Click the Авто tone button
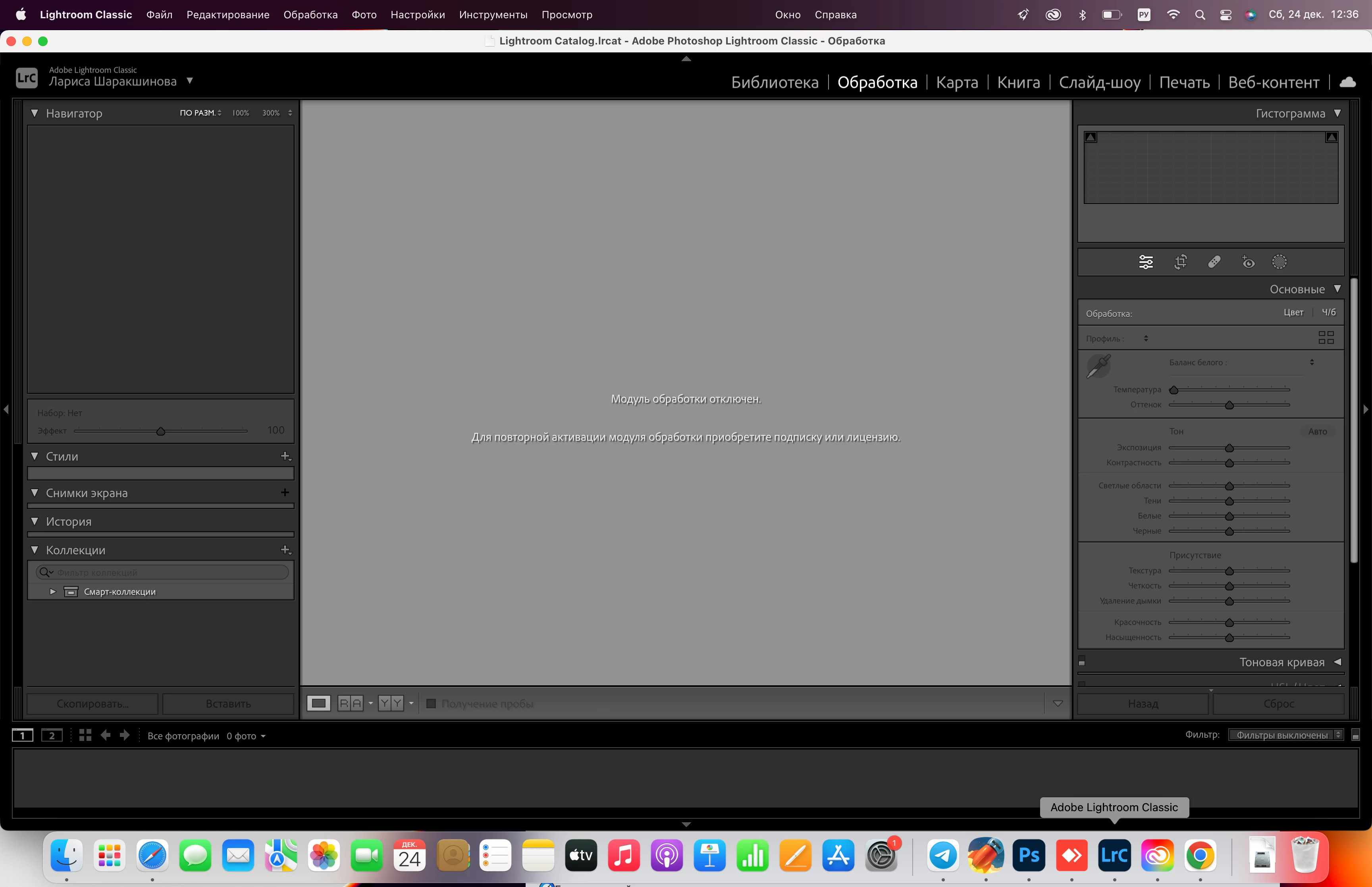 tap(1317, 432)
